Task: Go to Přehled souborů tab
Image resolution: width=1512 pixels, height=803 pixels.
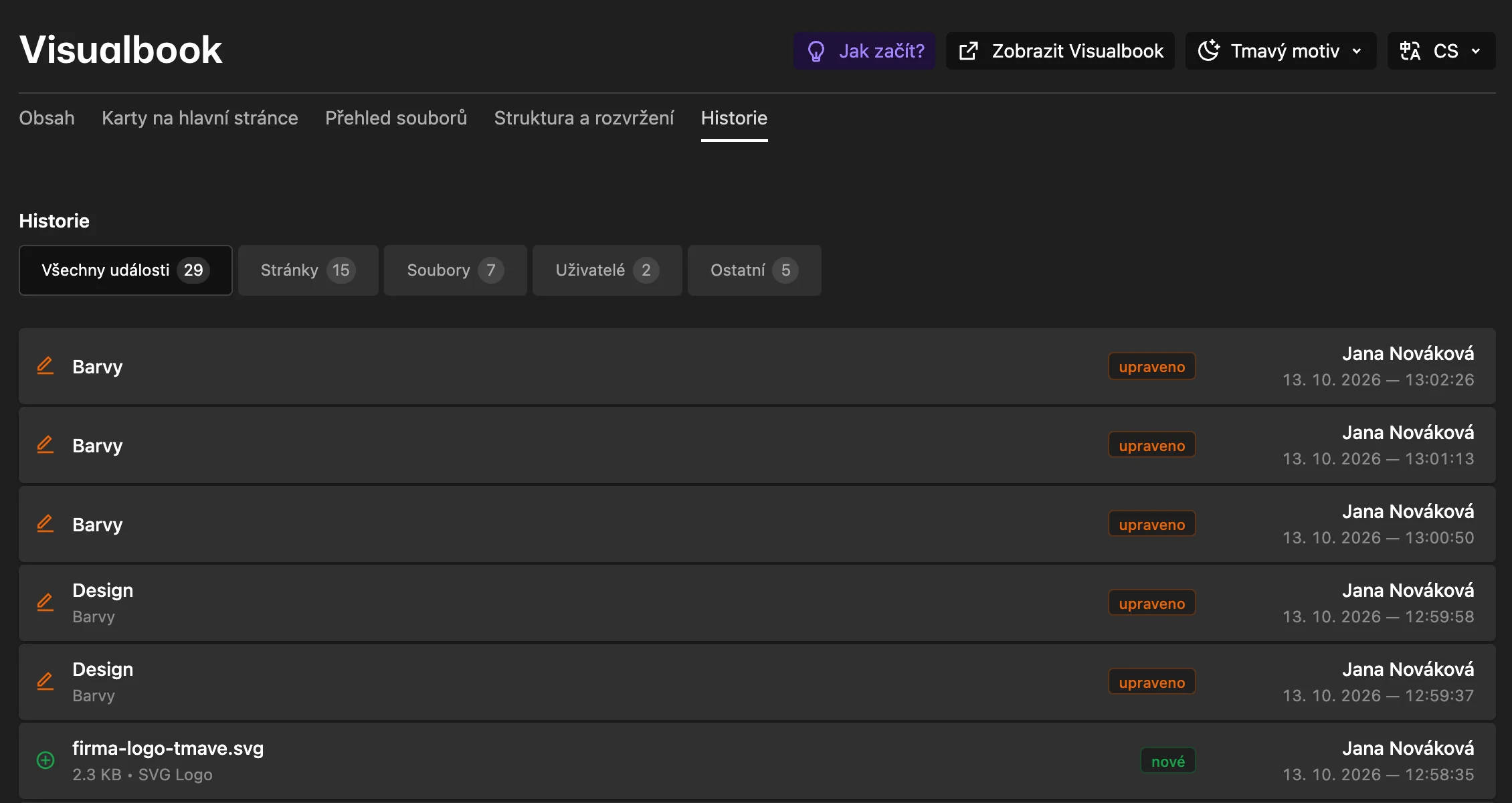Action: coord(396,118)
